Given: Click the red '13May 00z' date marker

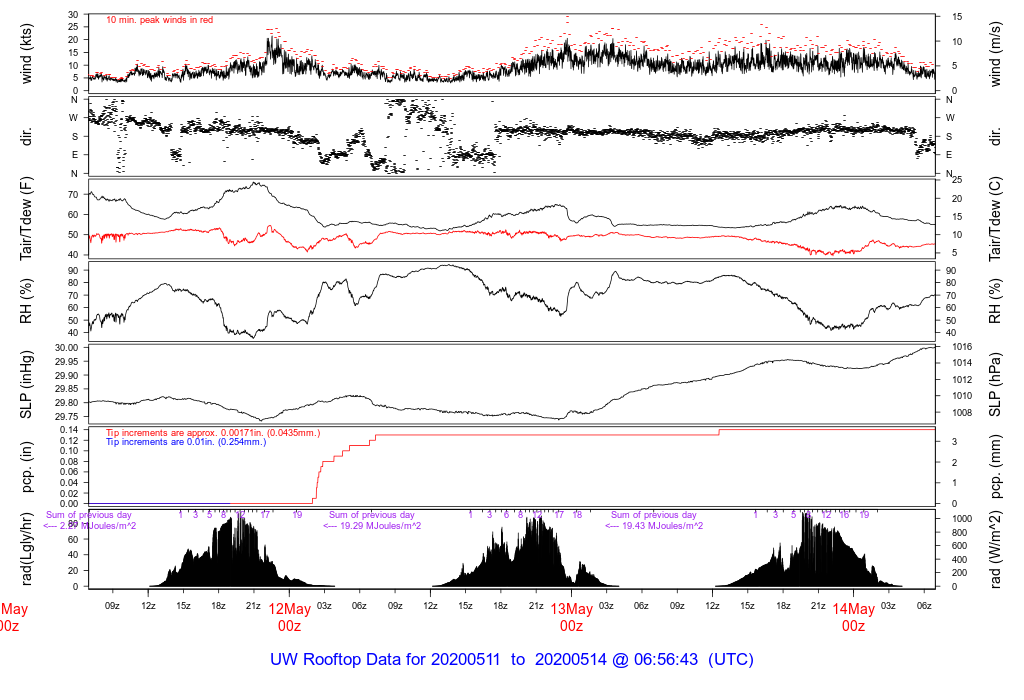Looking at the screenshot, I should pos(571,617).
